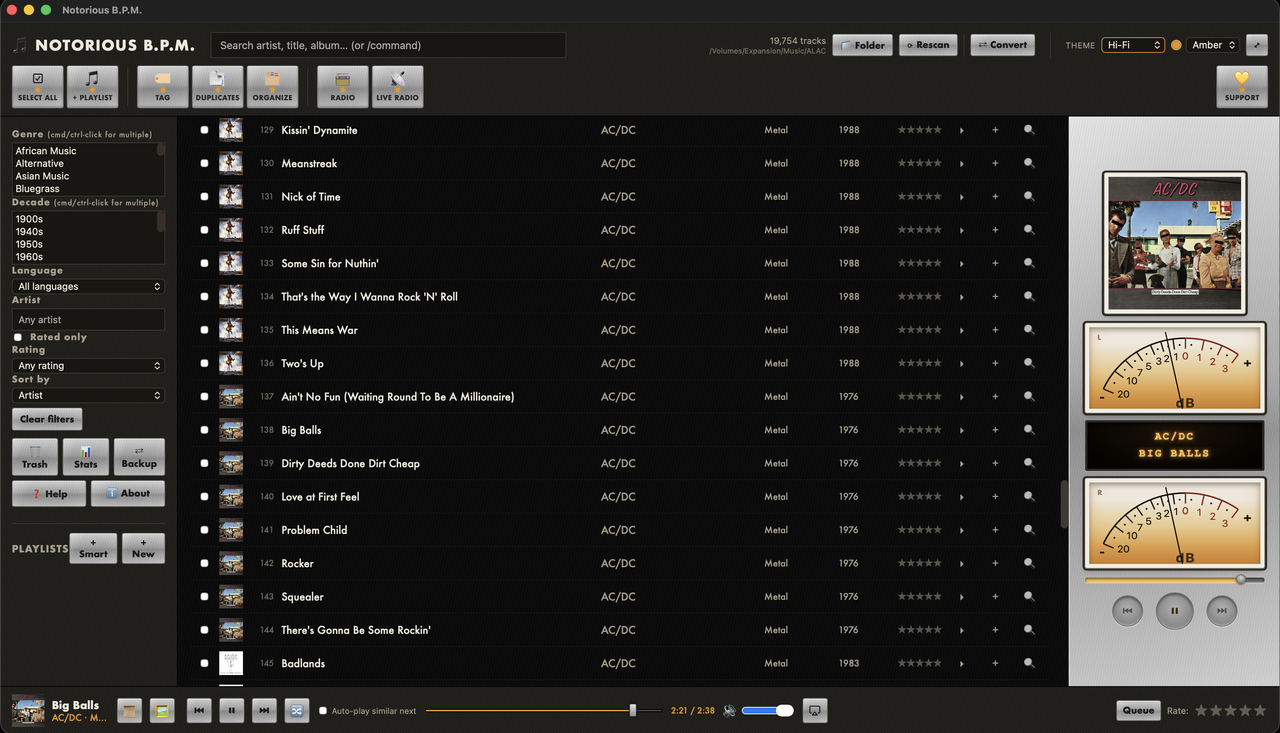Enable the Rated only filter
The width and height of the screenshot is (1280, 733).
click(18, 337)
